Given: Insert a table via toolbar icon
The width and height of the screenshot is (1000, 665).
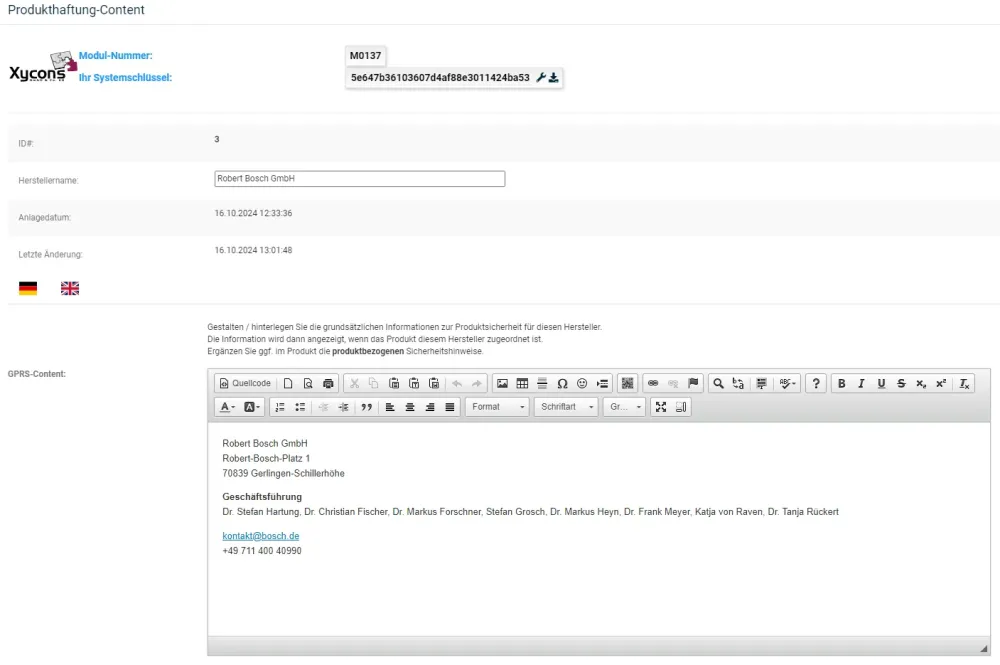Looking at the screenshot, I should tap(522, 383).
